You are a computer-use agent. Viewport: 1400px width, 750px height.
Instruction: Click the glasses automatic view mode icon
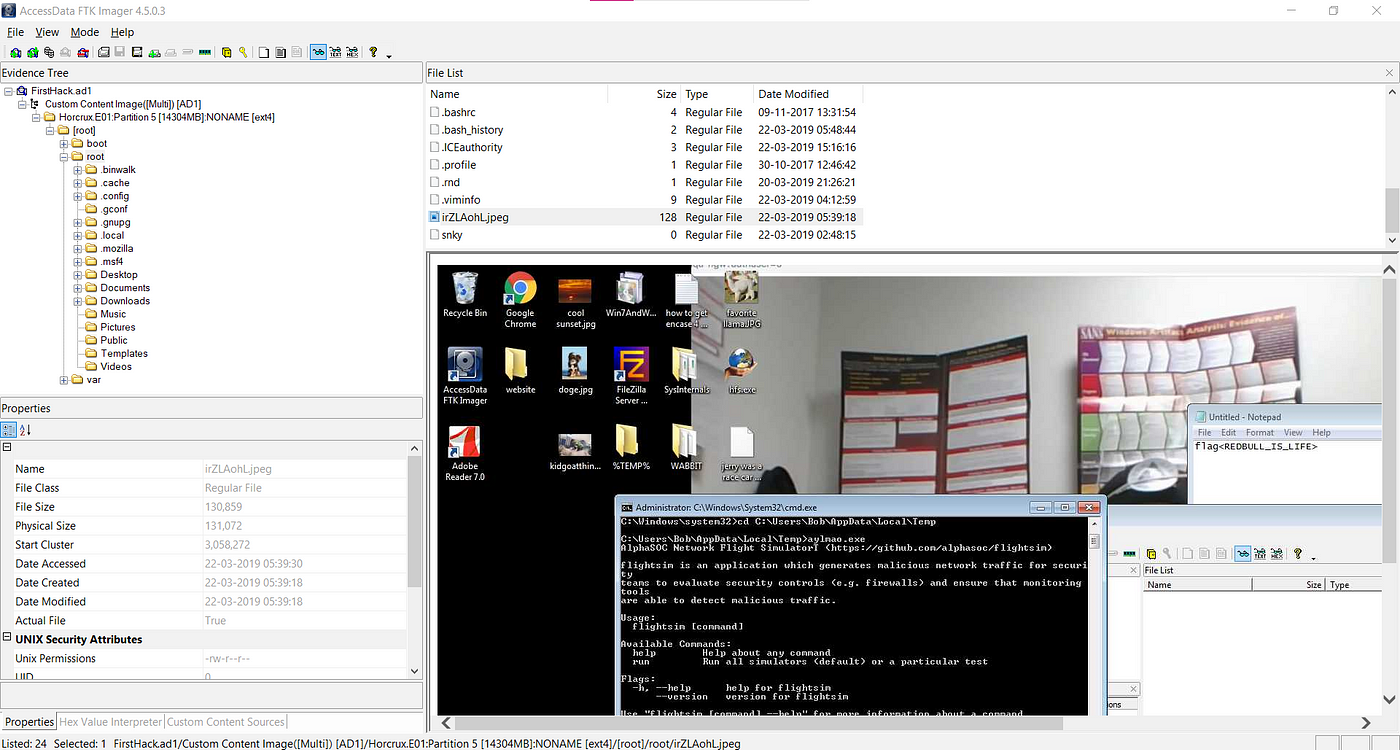pyautogui.click(x=318, y=52)
